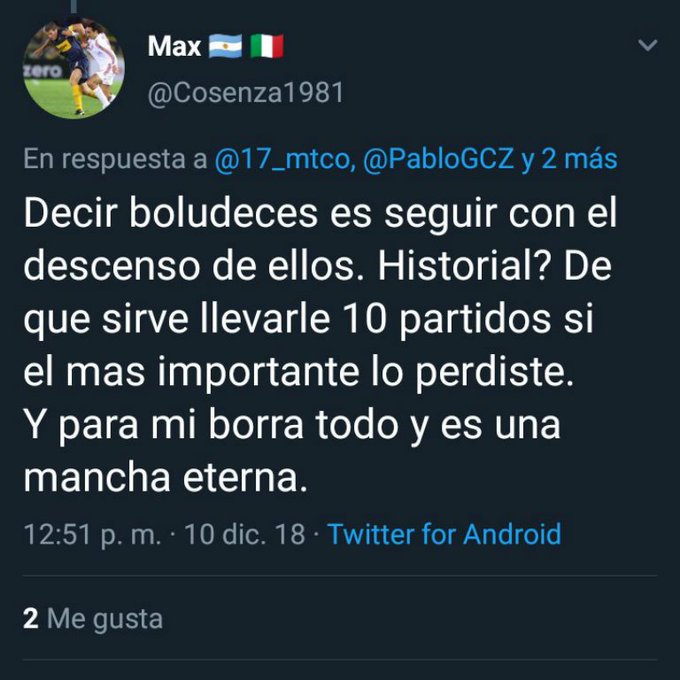The width and height of the screenshot is (680, 680).
Task: Open the @Cosenza1981 handle
Action: coord(246,92)
